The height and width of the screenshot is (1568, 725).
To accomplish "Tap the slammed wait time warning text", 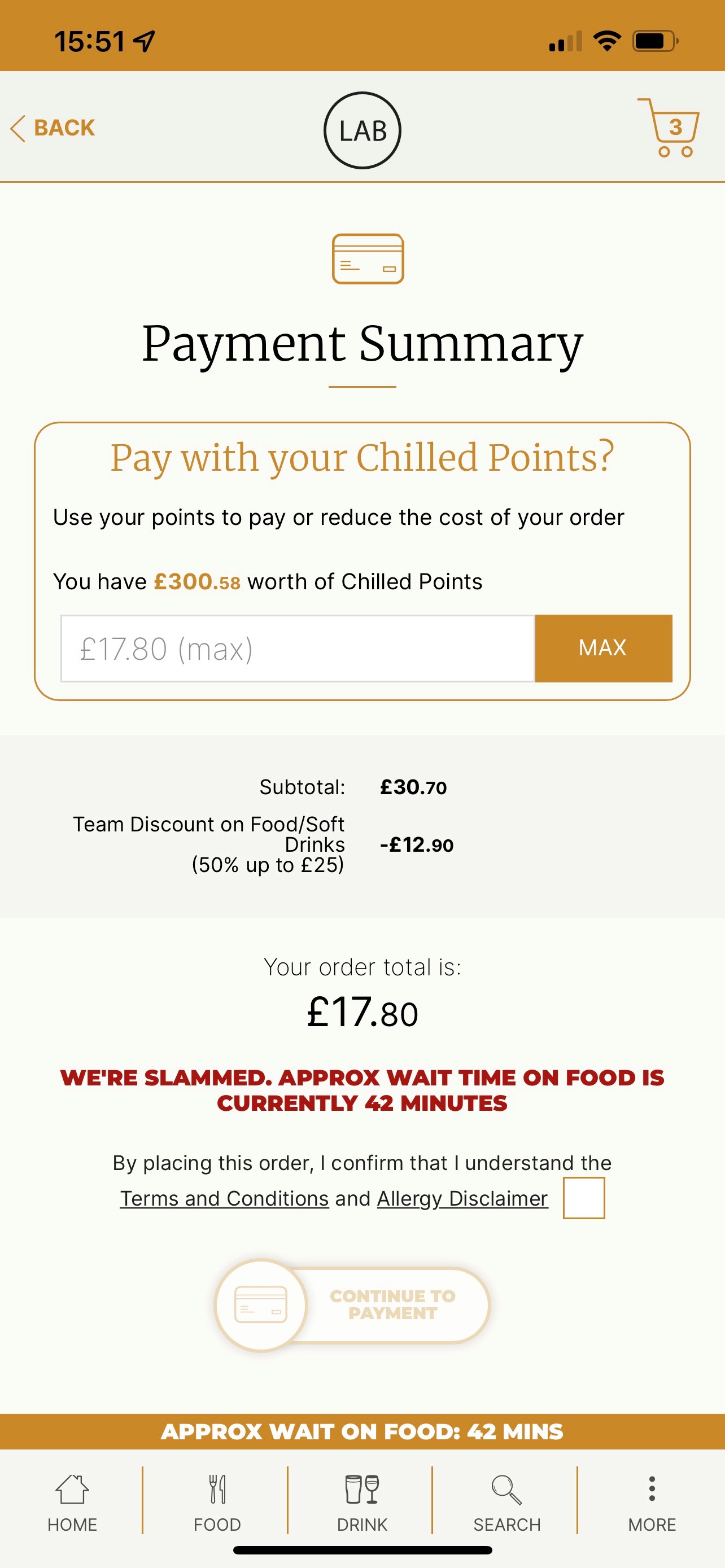I will pos(362,1090).
